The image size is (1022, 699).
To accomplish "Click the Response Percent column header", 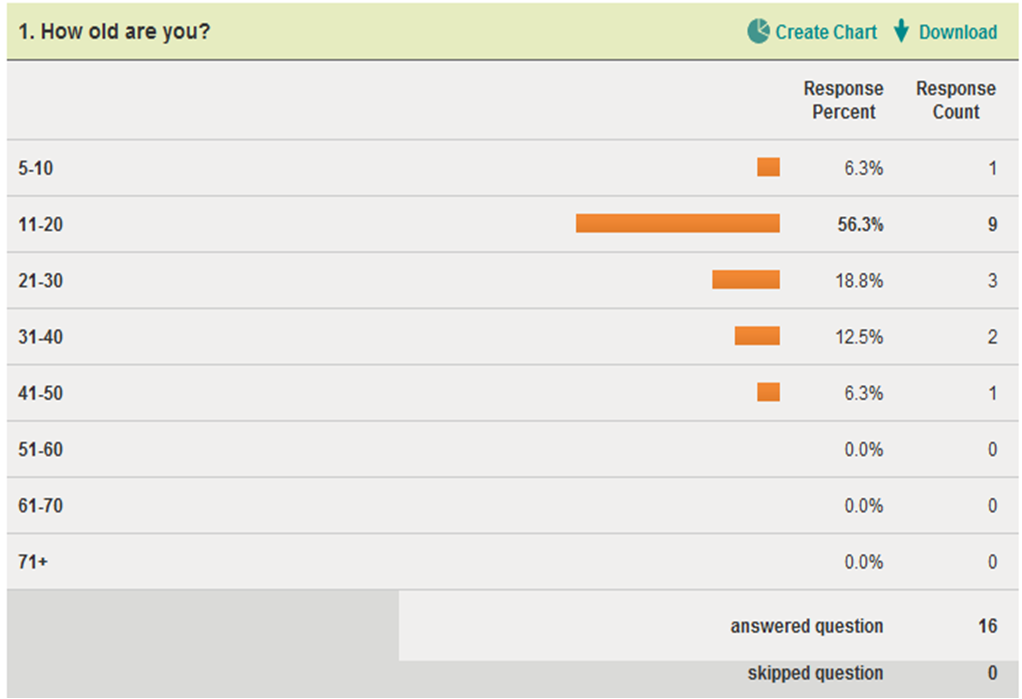I will [843, 100].
